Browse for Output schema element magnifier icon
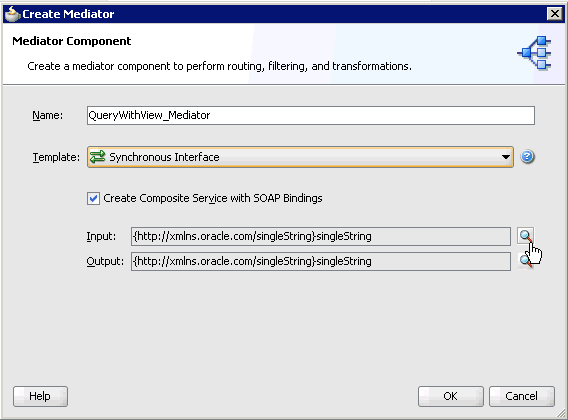The image size is (568, 420). tap(525, 261)
